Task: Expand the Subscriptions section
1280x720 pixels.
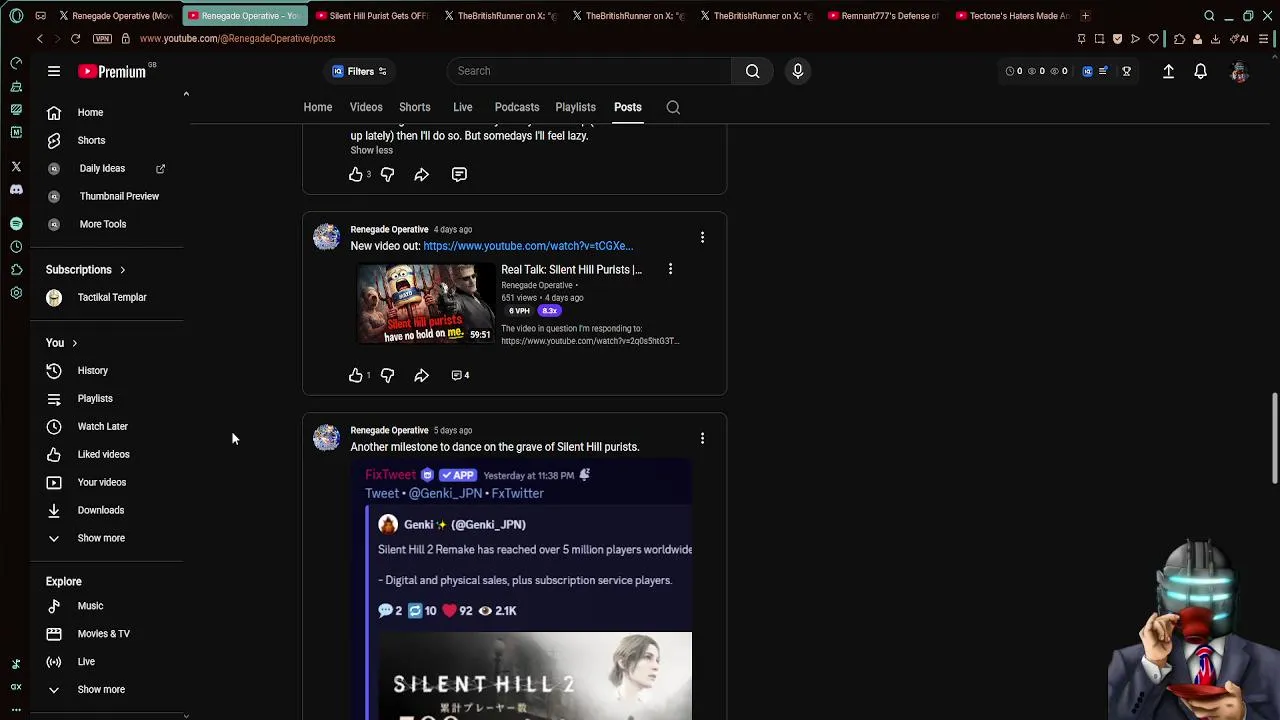Action: 86,270
